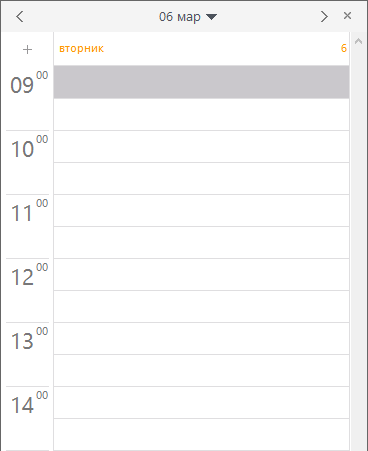
Task: Select the 13:30 half-hour slot
Action: (201, 370)
